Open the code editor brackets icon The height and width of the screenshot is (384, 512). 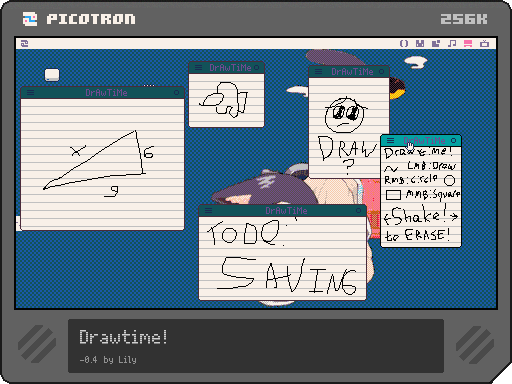(404, 43)
